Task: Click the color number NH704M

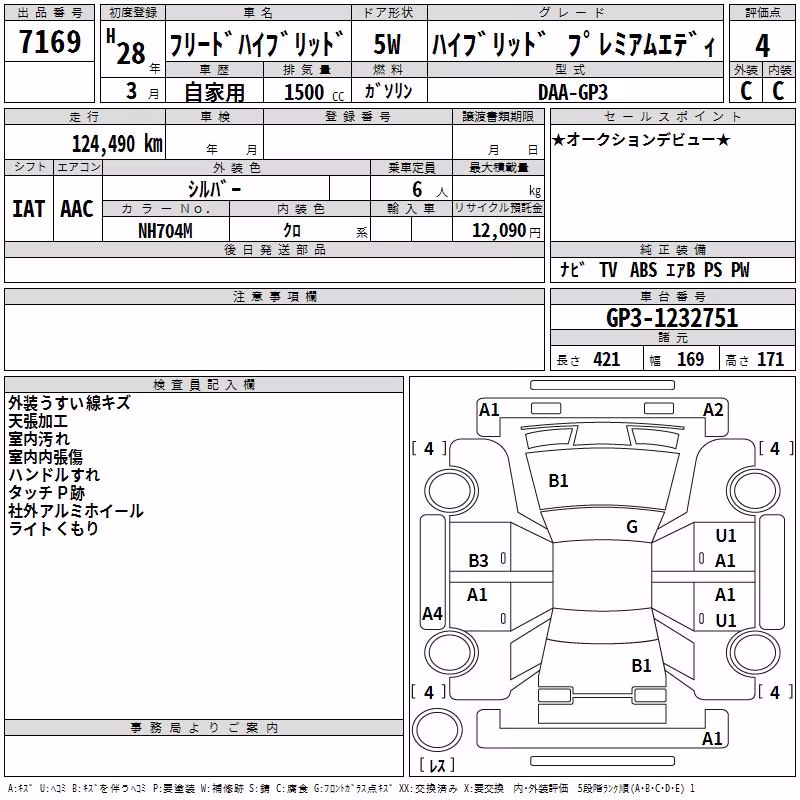Action: point(165,231)
